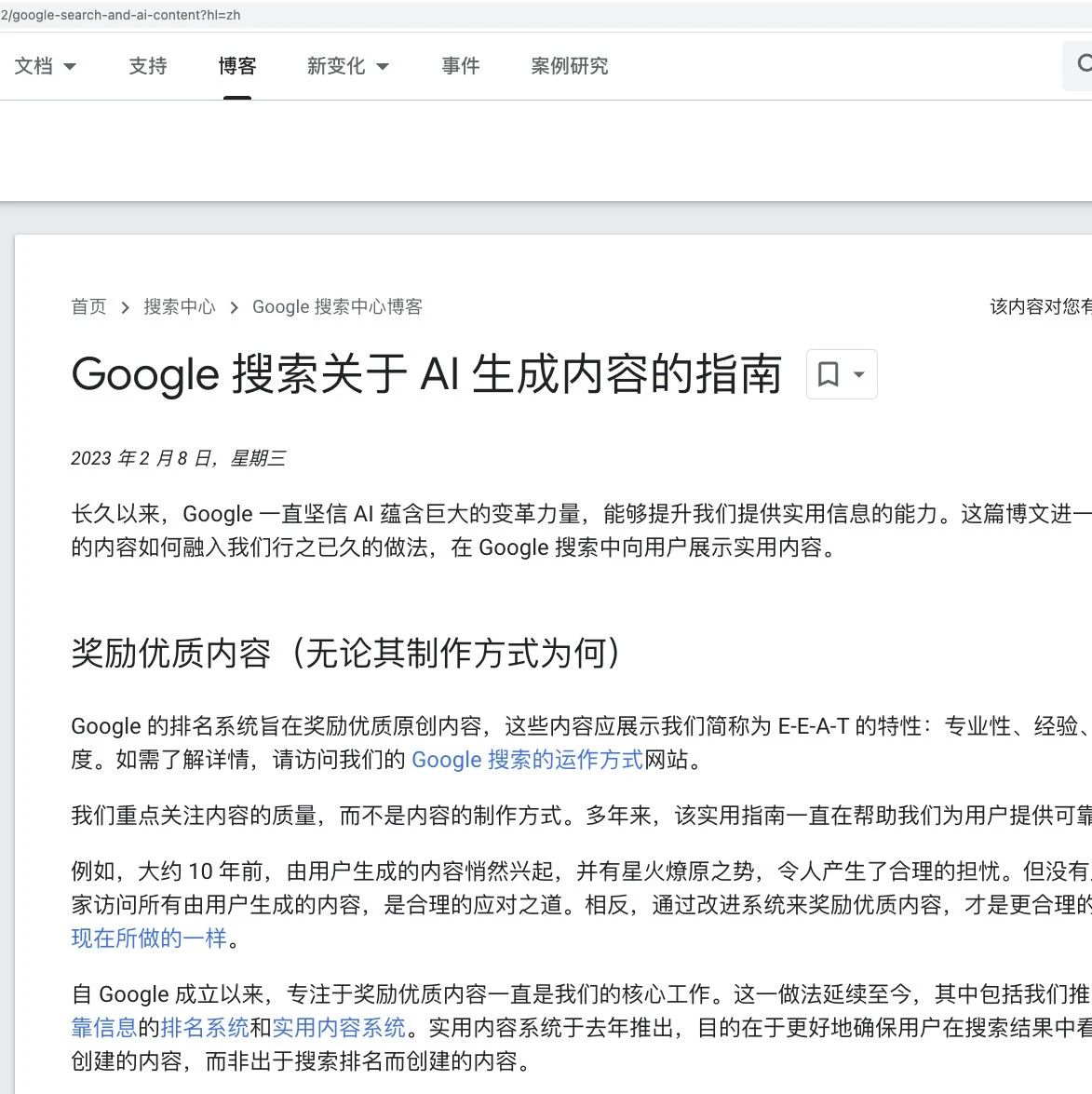Click the 靠信息 link text
The image size is (1092, 1094).
(104, 1027)
